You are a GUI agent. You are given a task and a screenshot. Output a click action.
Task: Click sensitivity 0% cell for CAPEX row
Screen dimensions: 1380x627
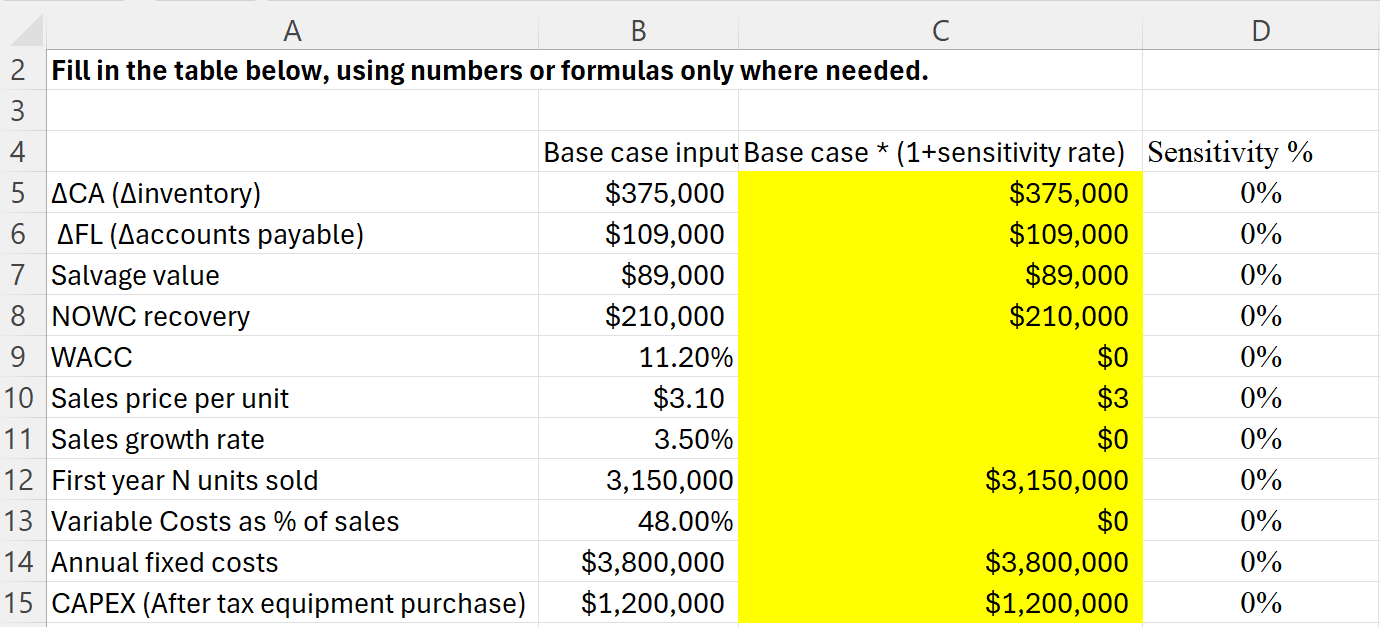[1261, 603]
